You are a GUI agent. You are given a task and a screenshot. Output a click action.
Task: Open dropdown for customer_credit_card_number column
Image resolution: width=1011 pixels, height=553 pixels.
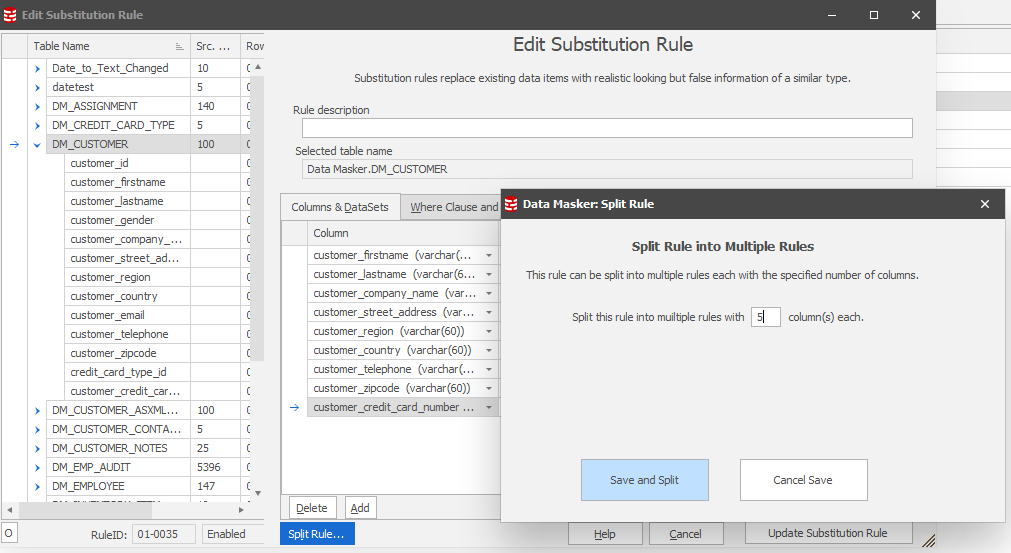click(x=489, y=407)
